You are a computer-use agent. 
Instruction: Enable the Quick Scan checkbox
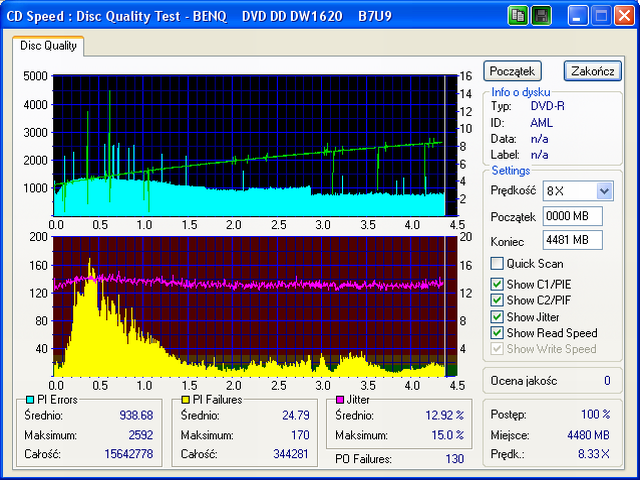point(497,264)
